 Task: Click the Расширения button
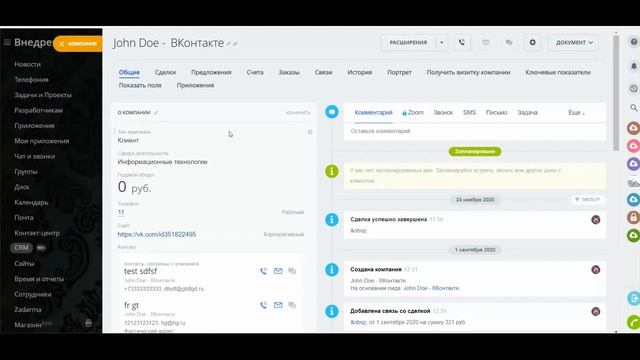[x=408, y=42]
